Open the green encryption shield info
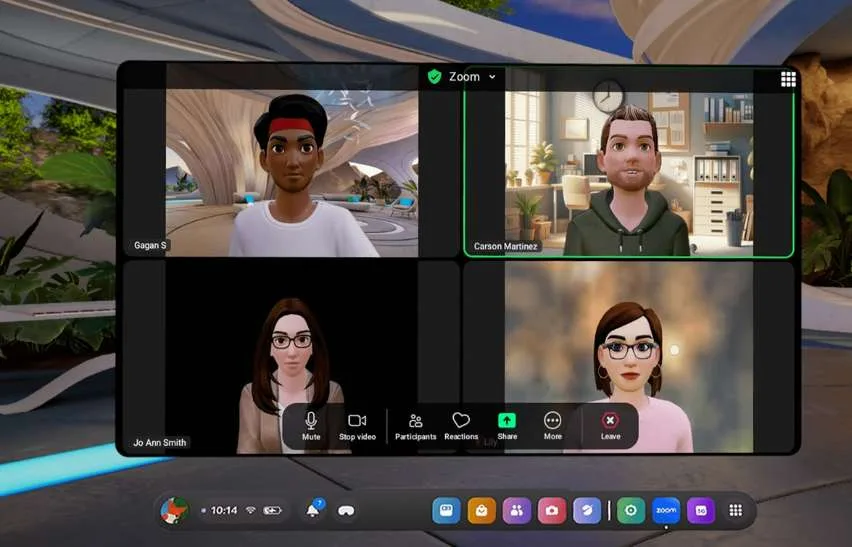The image size is (852, 547). (434, 77)
